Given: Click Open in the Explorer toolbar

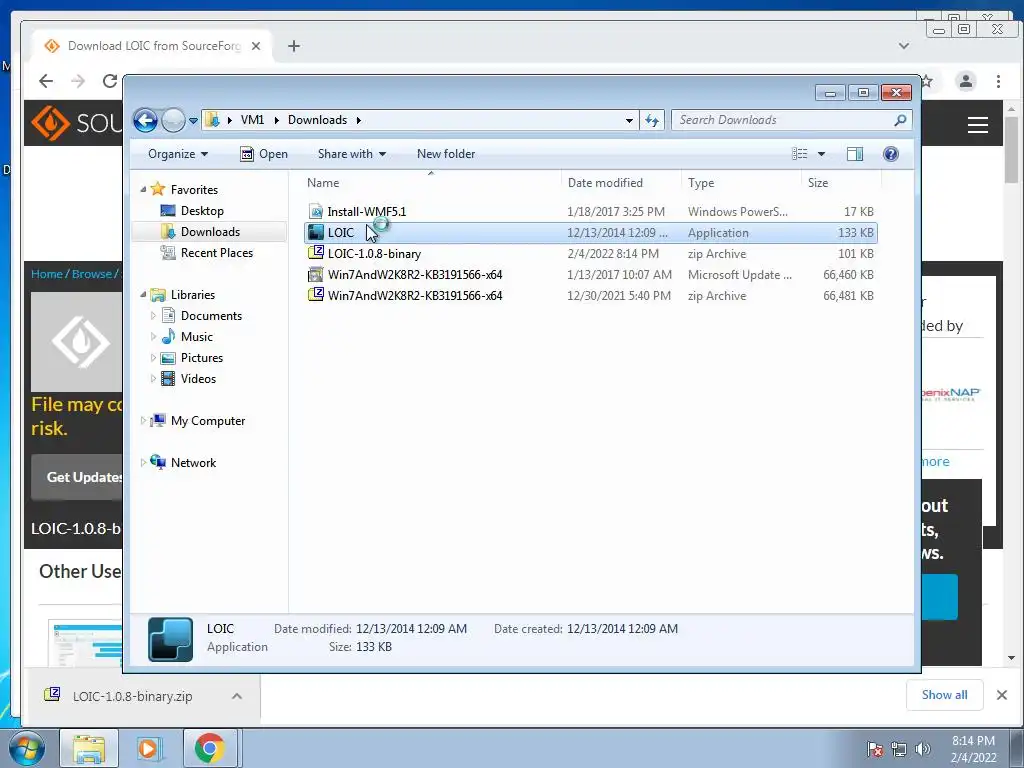Looking at the screenshot, I should click(264, 154).
